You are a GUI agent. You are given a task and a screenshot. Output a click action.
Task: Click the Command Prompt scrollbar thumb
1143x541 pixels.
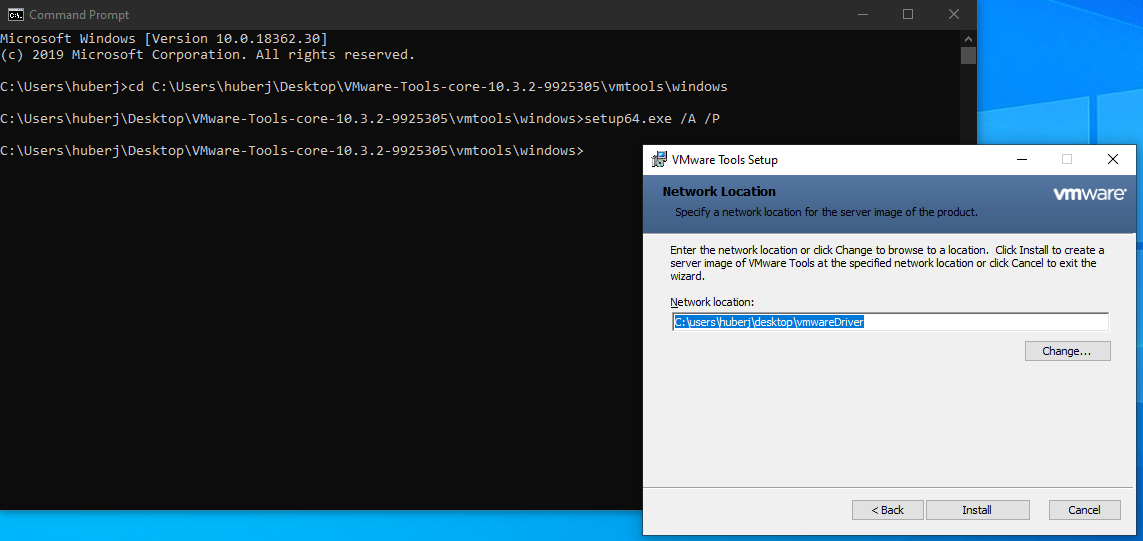point(968,55)
